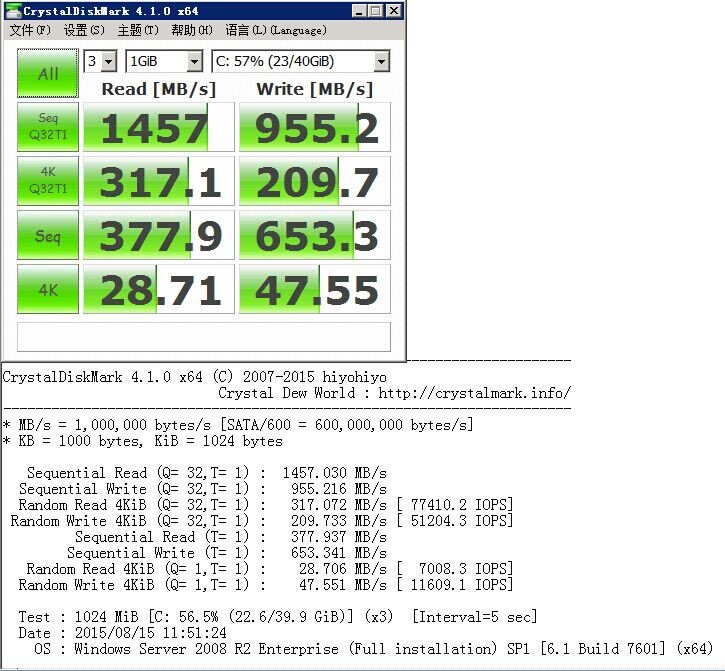Open the 帮助(H) menu
This screenshot has height=671, width=725.
tap(191, 30)
